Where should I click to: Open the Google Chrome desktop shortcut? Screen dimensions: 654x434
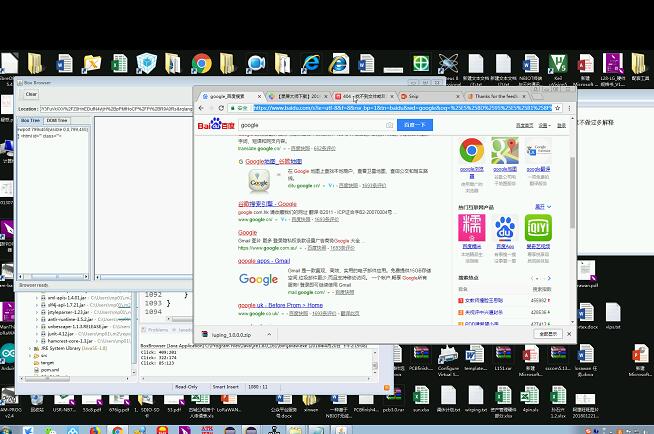(x=201, y=64)
